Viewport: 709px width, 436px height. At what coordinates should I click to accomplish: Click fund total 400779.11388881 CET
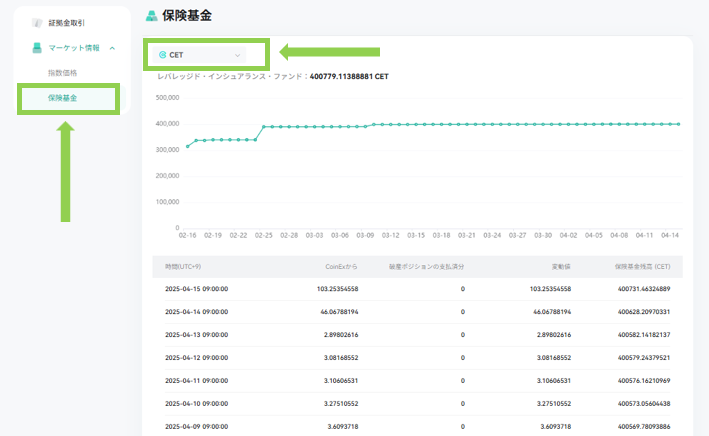349,76
